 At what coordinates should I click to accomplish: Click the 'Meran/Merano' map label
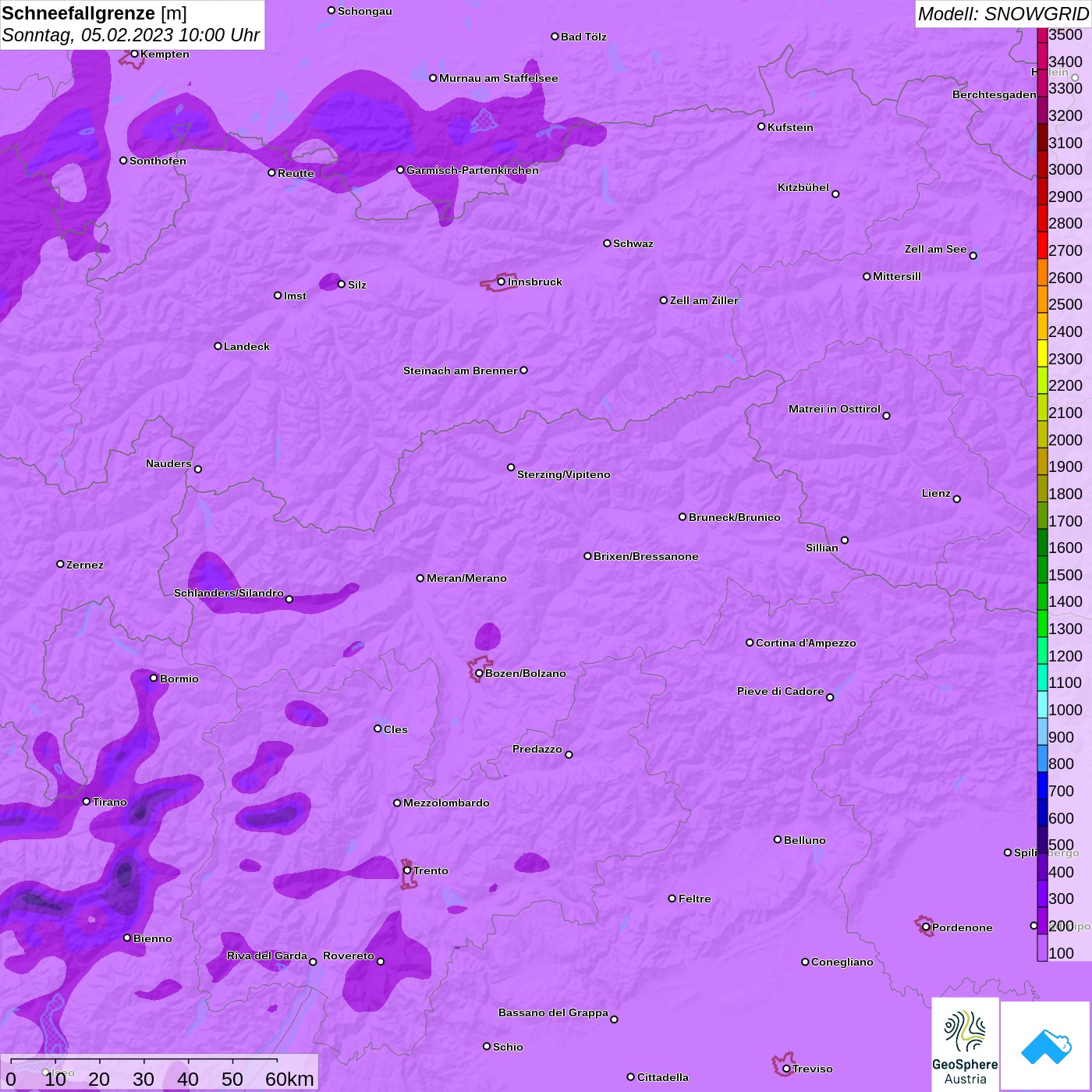click(466, 578)
